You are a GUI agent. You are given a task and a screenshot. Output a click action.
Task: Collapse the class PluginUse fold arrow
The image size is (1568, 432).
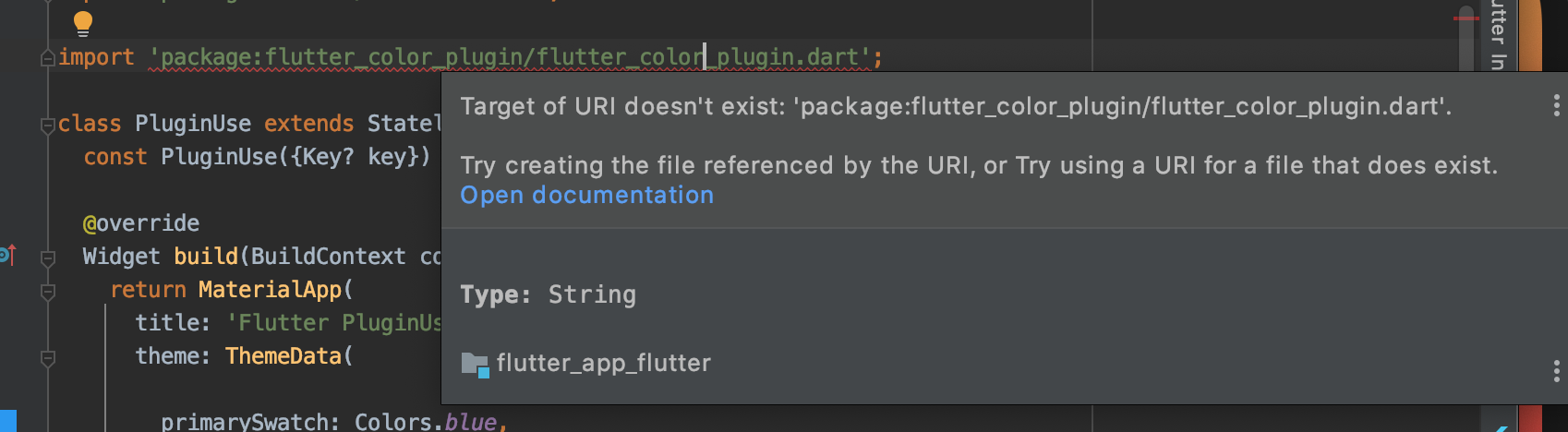pos(48,126)
